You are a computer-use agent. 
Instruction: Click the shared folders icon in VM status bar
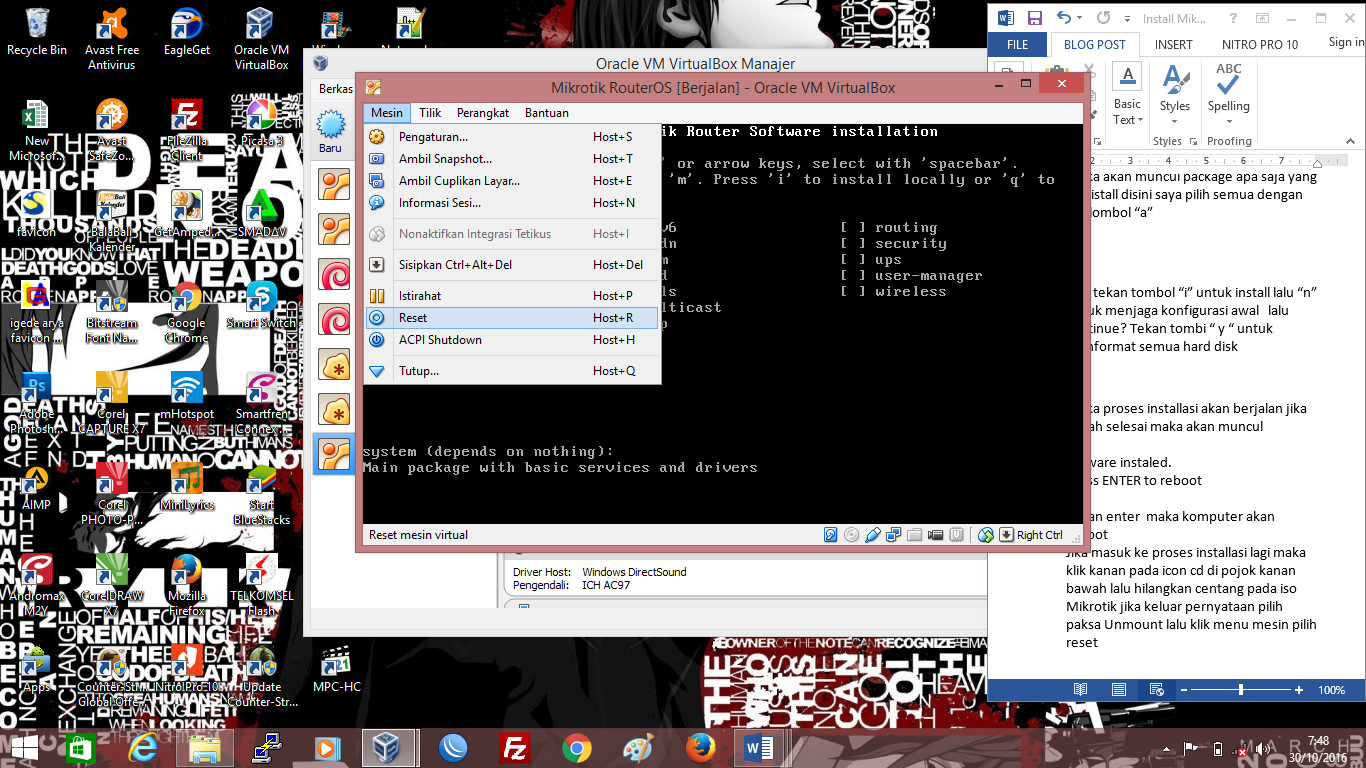[915, 535]
